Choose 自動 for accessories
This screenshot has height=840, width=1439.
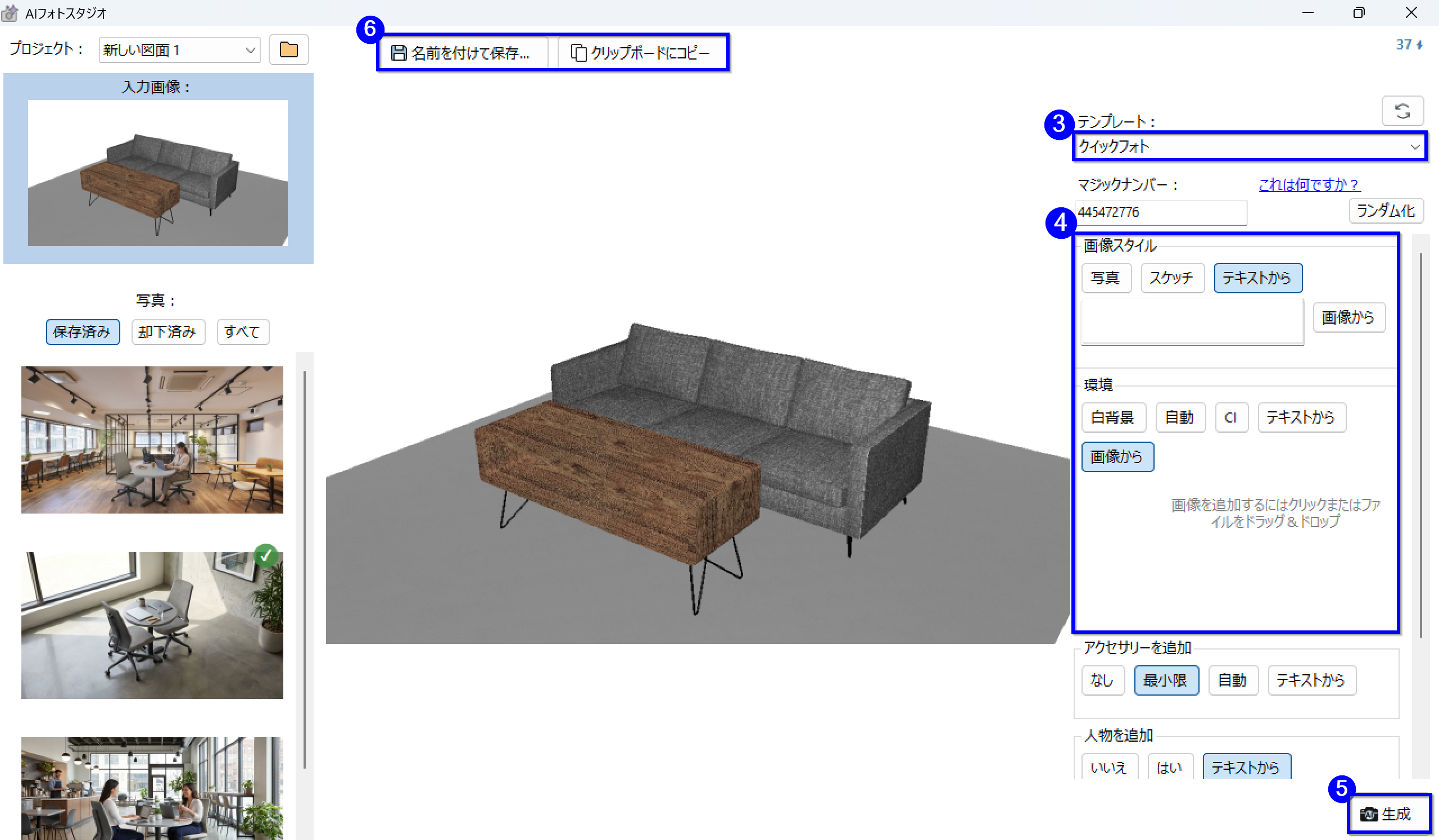pos(1233,680)
